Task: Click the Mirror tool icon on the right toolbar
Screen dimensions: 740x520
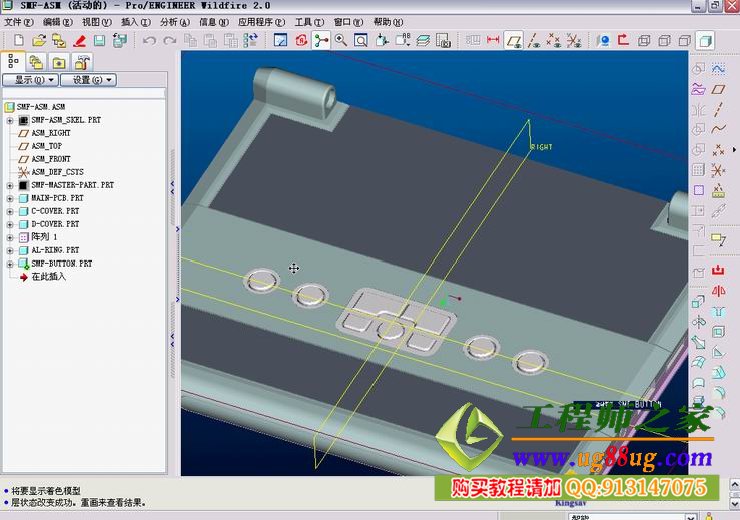Action: pyautogui.click(x=717, y=291)
